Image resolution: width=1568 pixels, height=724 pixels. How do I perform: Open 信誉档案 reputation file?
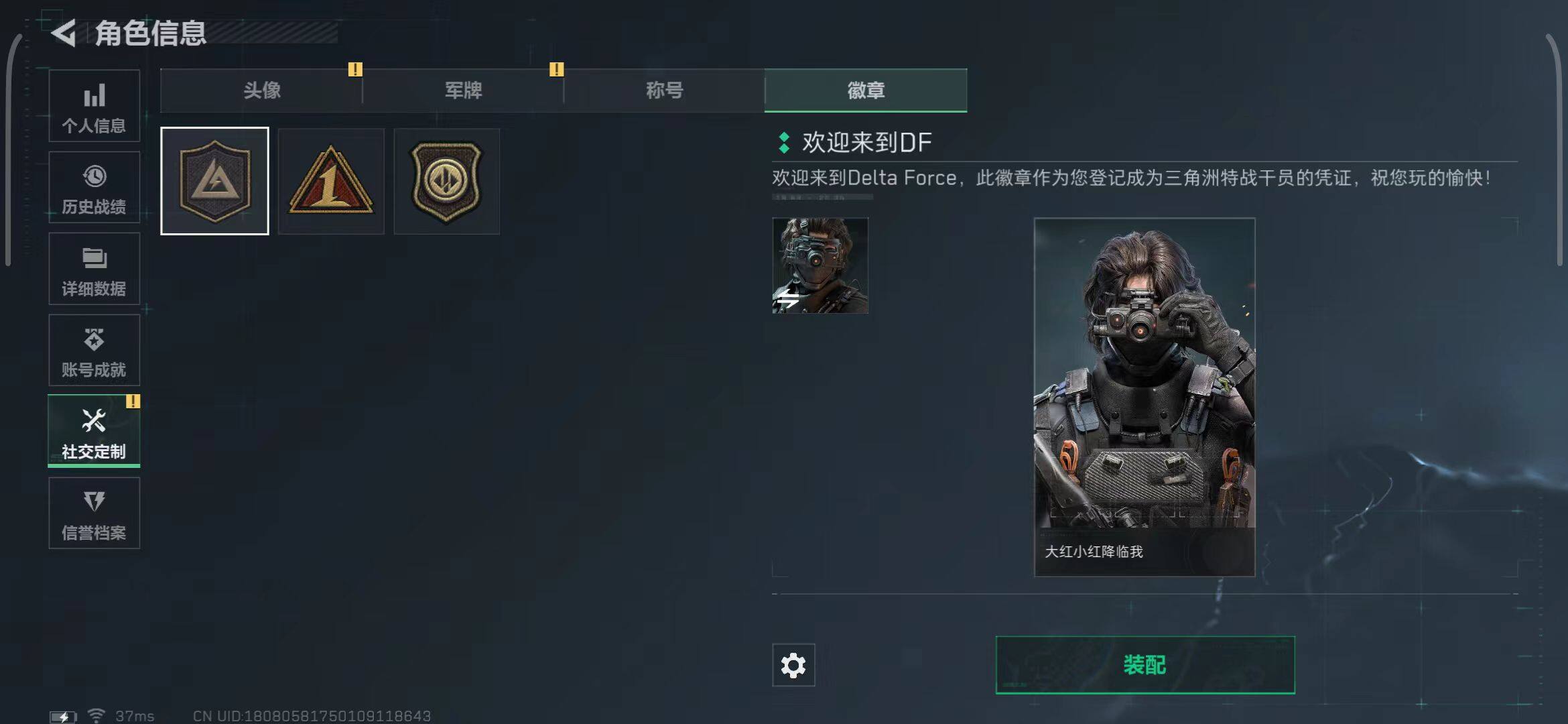tap(94, 513)
